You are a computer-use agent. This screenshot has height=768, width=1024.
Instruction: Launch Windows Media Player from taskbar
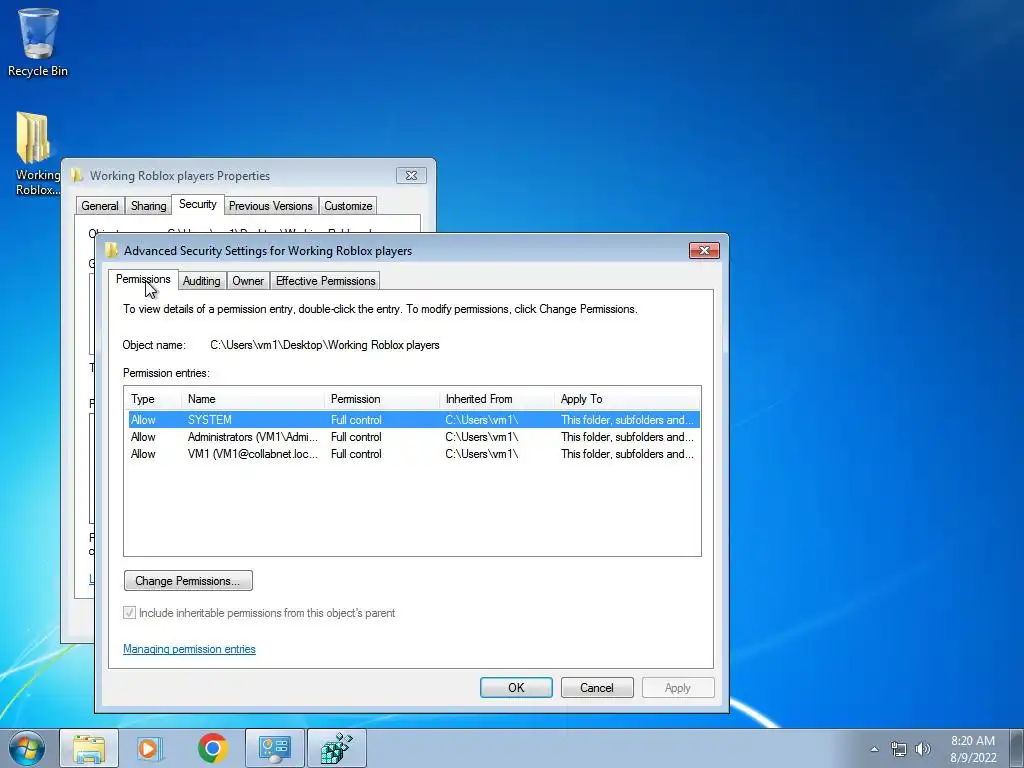point(150,748)
